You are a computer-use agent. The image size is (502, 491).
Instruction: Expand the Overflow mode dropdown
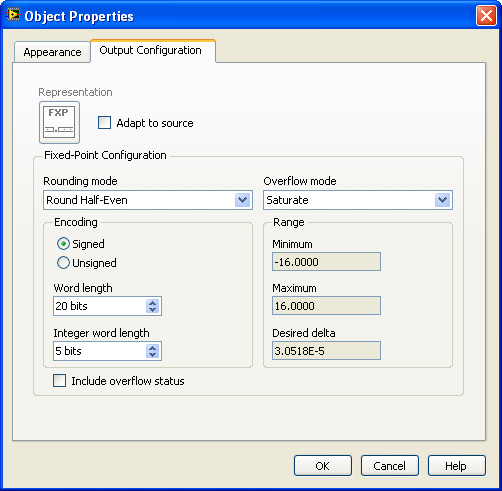[x=358, y=200]
